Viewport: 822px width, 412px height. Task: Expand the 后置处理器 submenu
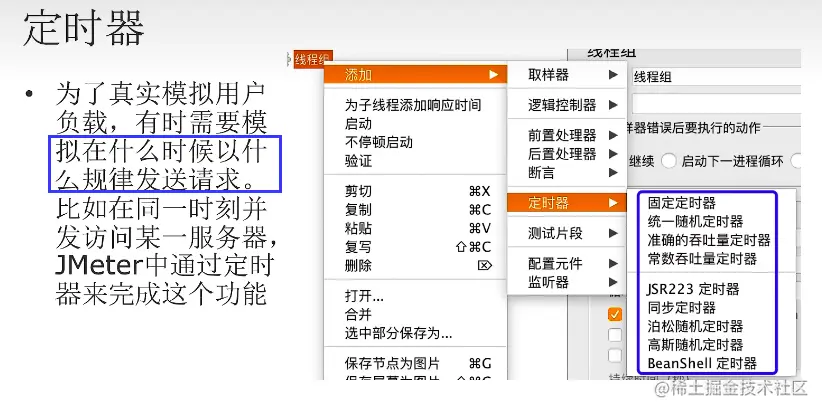point(567,154)
